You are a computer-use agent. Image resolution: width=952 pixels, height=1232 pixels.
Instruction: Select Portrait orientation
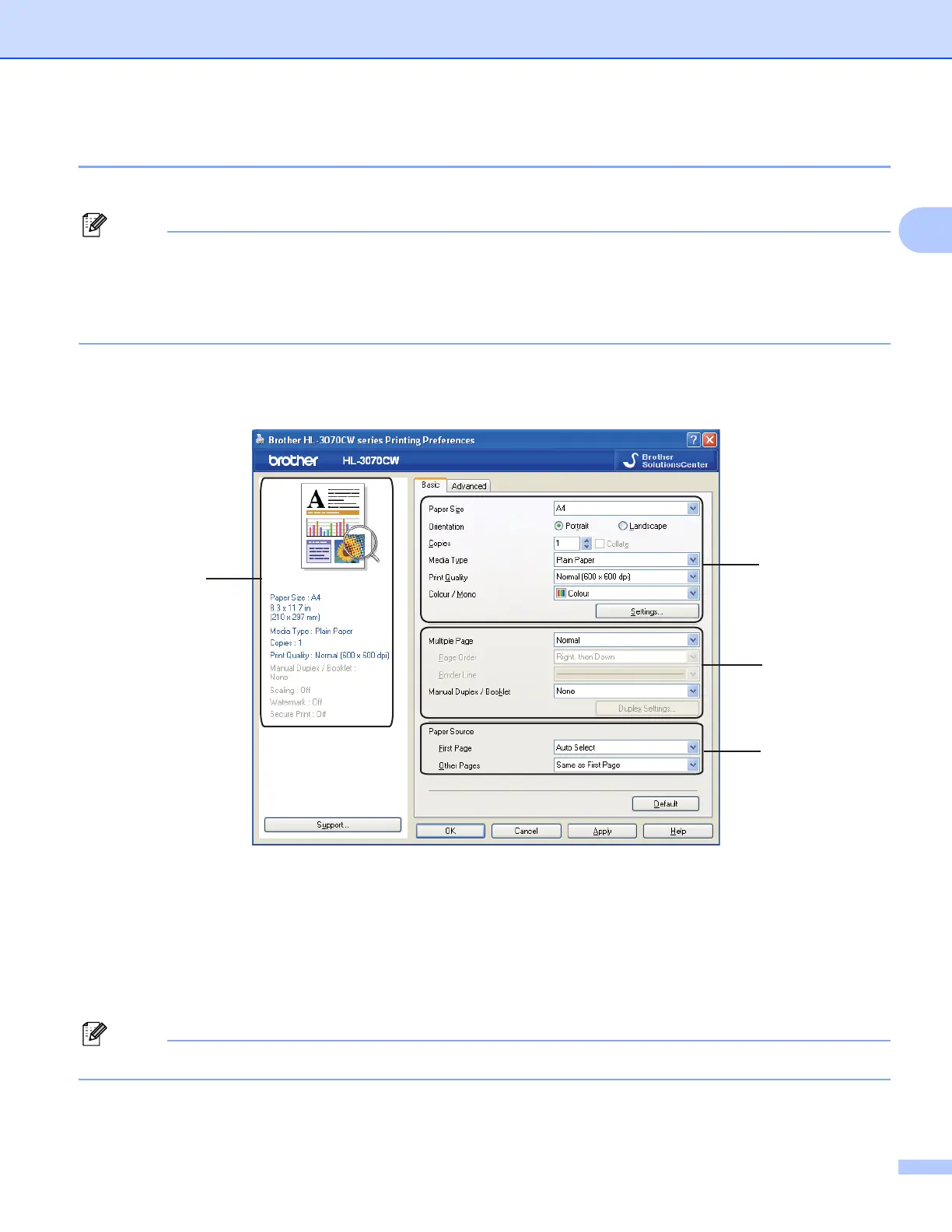pos(572,526)
